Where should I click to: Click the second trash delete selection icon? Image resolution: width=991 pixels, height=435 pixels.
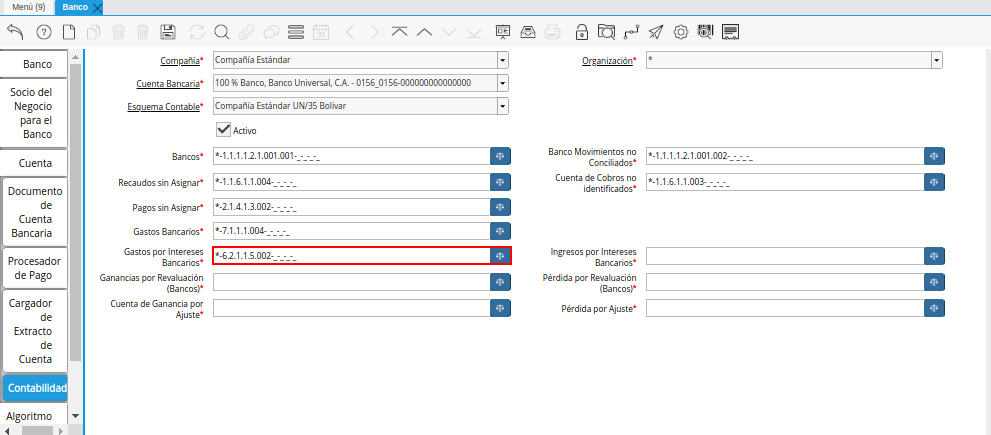coord(143,32)
